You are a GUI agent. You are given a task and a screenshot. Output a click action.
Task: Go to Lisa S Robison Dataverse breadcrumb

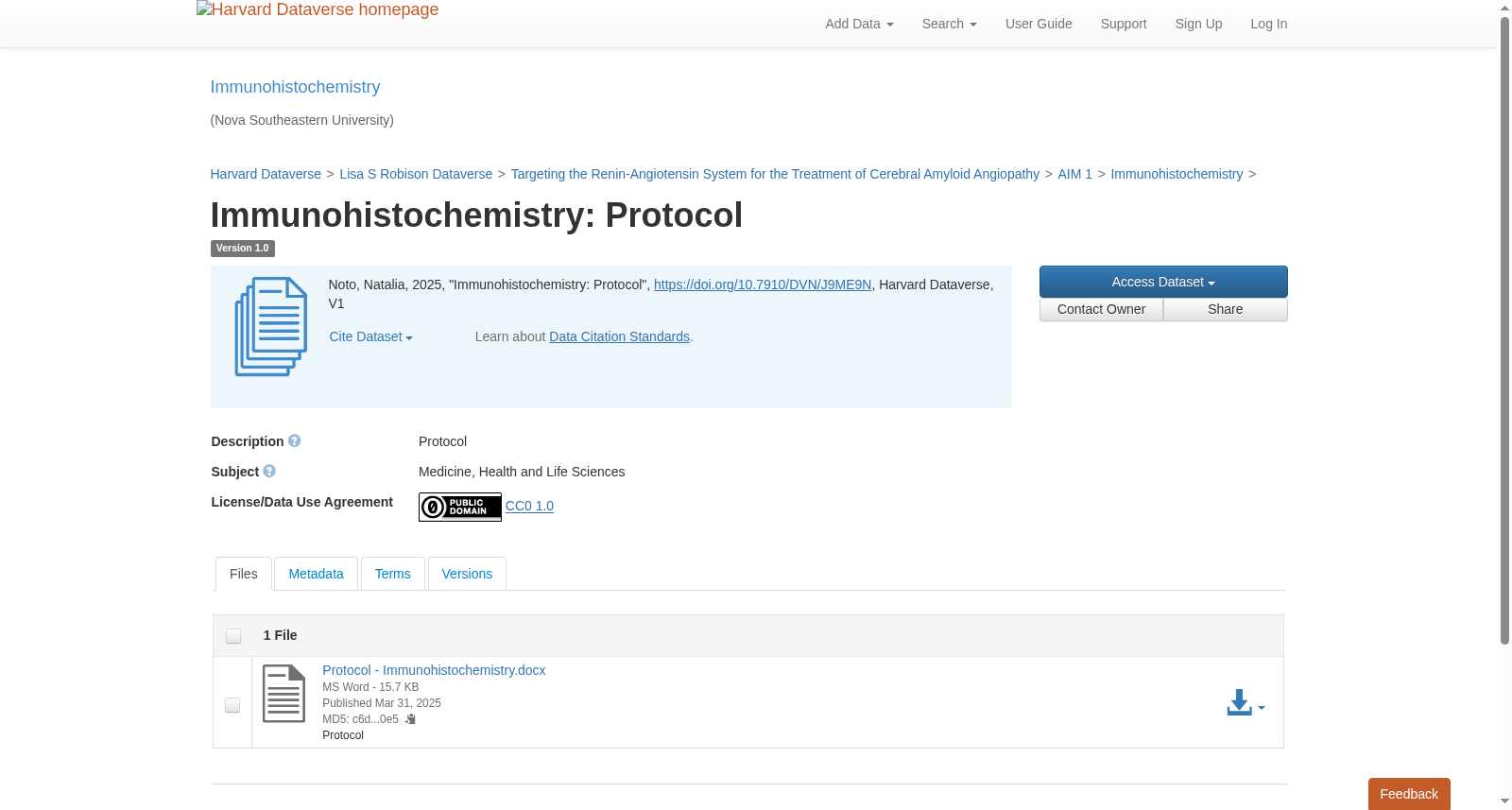416,174
